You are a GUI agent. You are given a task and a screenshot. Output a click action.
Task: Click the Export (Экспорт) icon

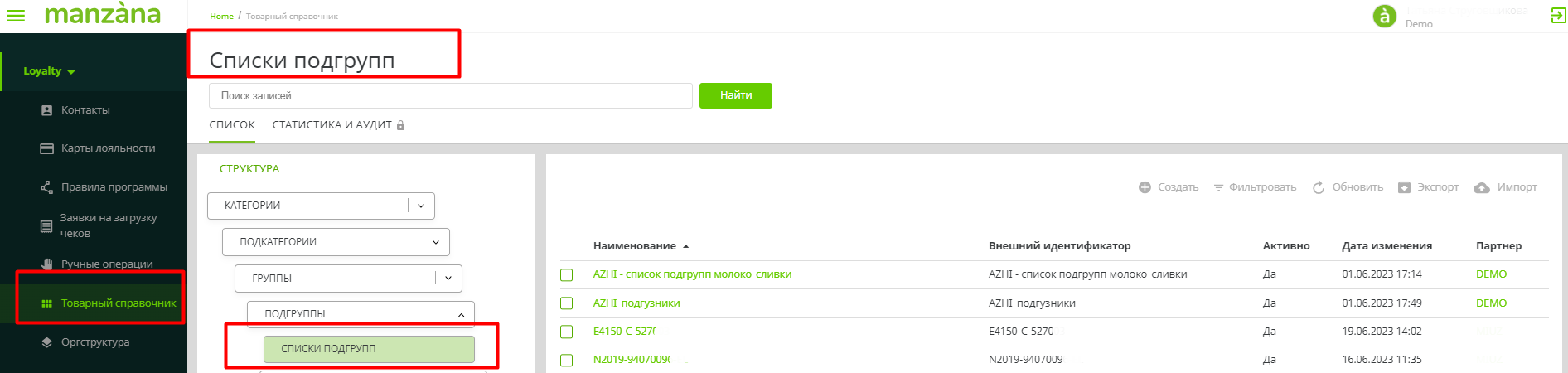point(1404,187)
